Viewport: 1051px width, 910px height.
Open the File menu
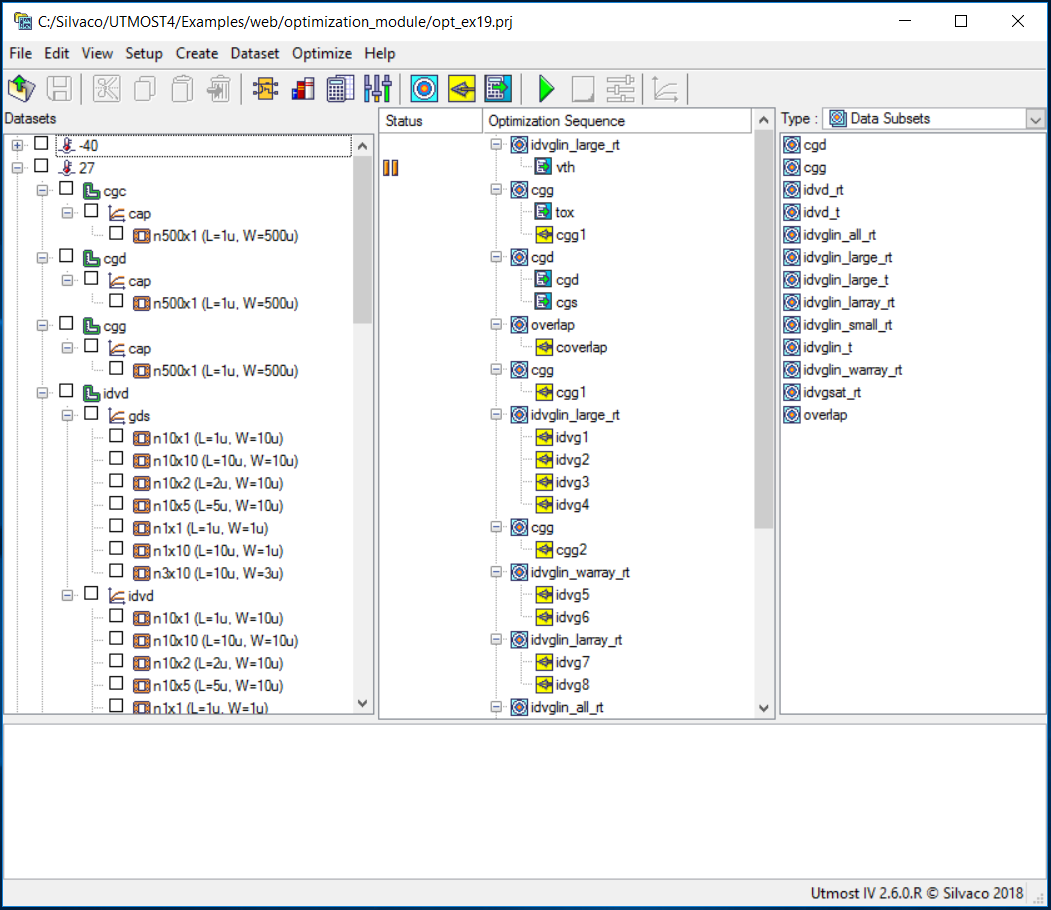[x=21, y=53]
